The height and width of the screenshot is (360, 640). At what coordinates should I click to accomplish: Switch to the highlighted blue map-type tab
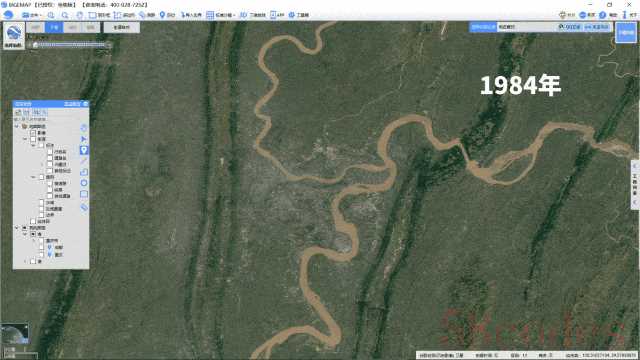tap(54, 27)
